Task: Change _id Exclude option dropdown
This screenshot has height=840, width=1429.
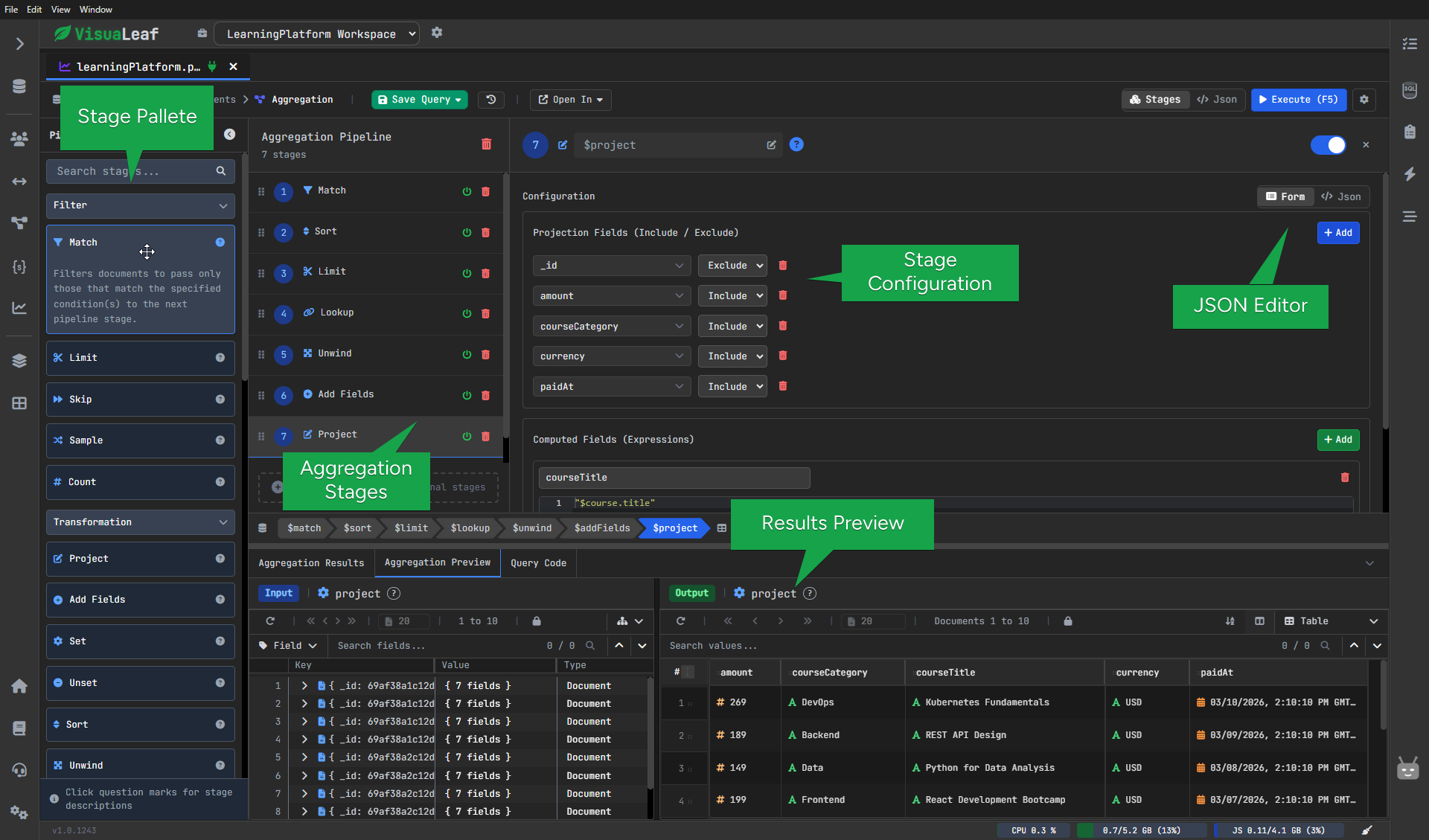Action: [x=732, y=266]
